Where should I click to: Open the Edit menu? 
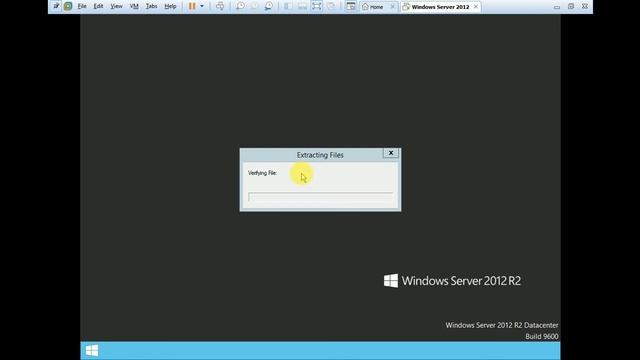coord(98,7)
